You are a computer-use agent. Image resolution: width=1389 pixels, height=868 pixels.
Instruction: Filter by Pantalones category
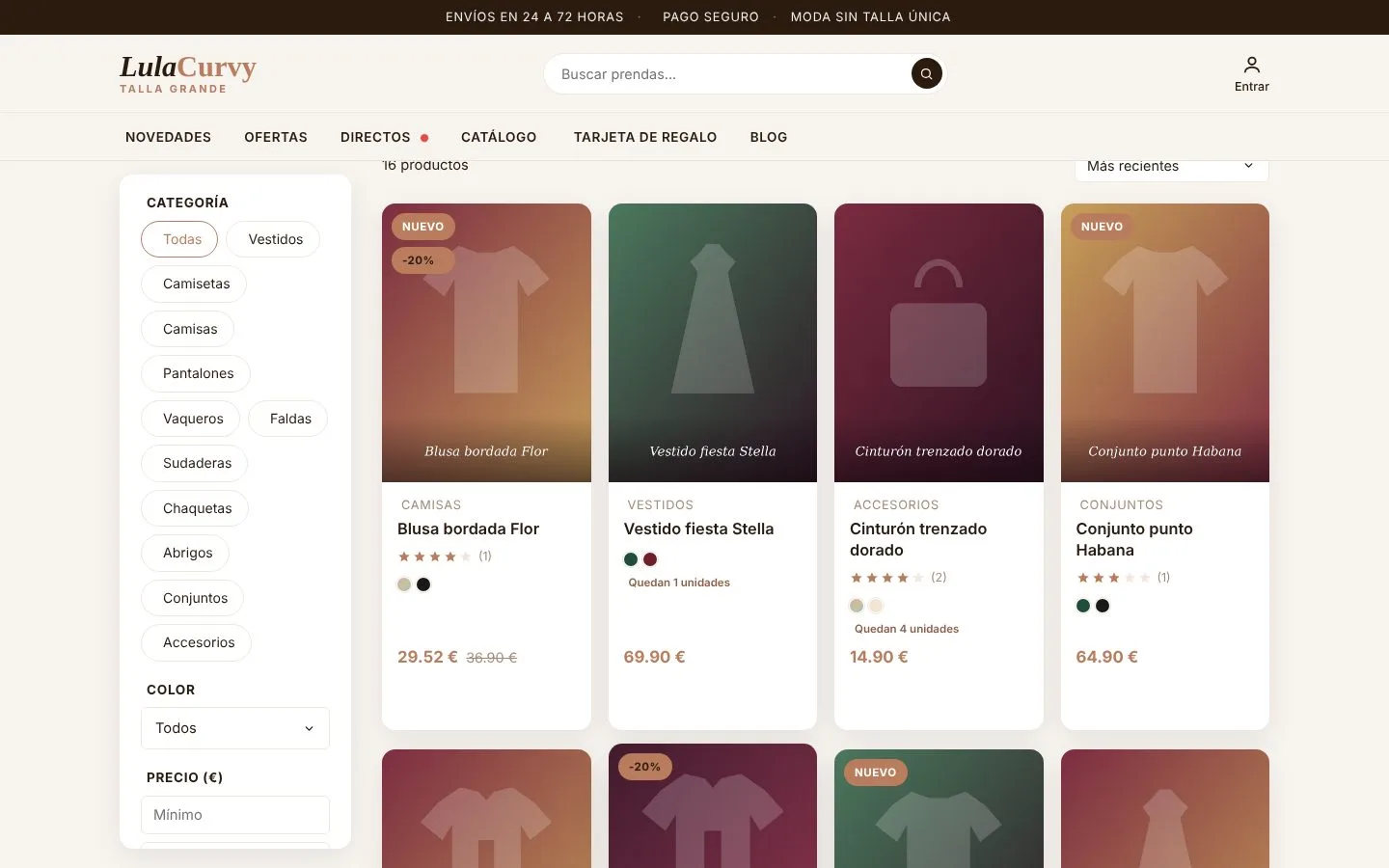pos(196,373)
